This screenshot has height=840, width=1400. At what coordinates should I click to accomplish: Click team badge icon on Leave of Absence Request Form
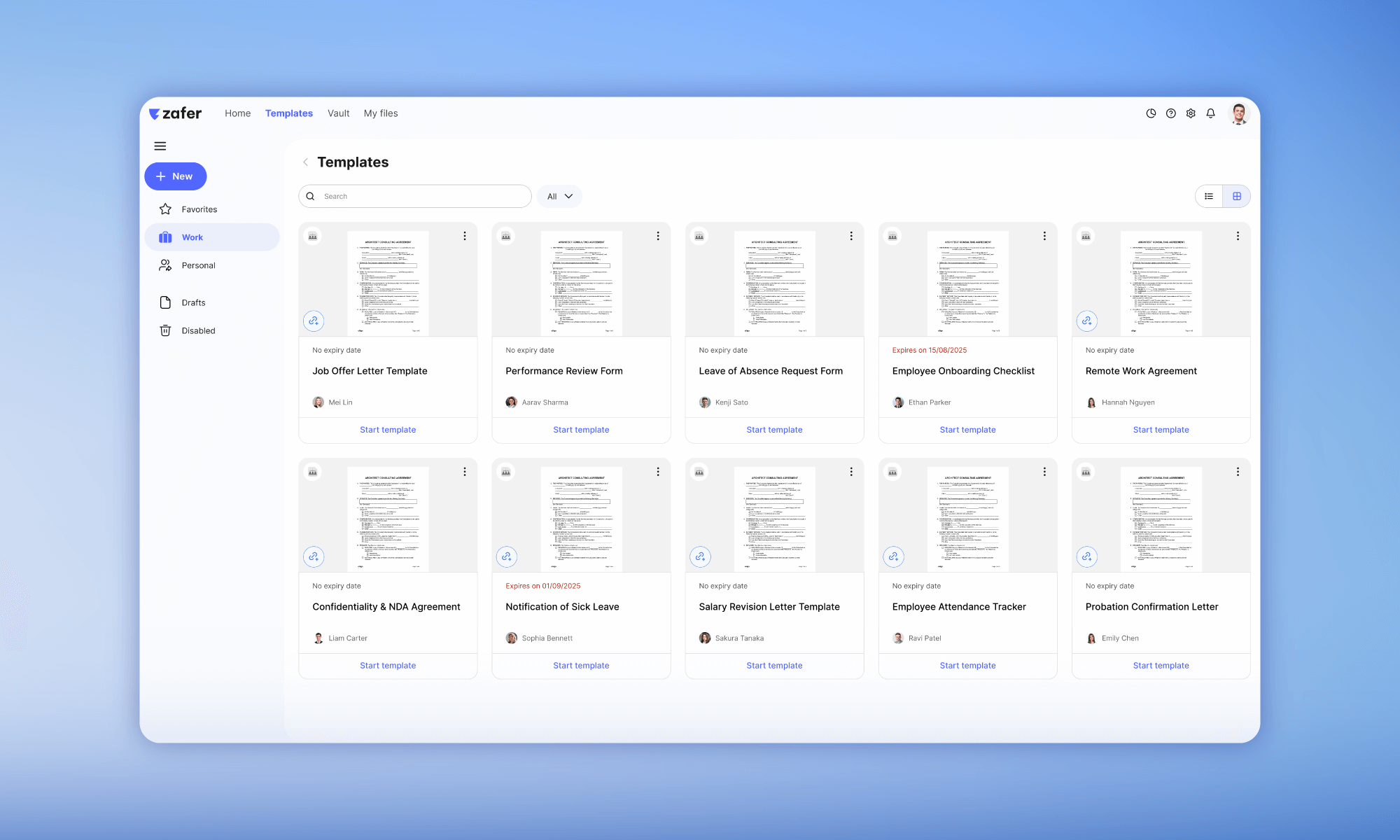click(x=699, y=237)
